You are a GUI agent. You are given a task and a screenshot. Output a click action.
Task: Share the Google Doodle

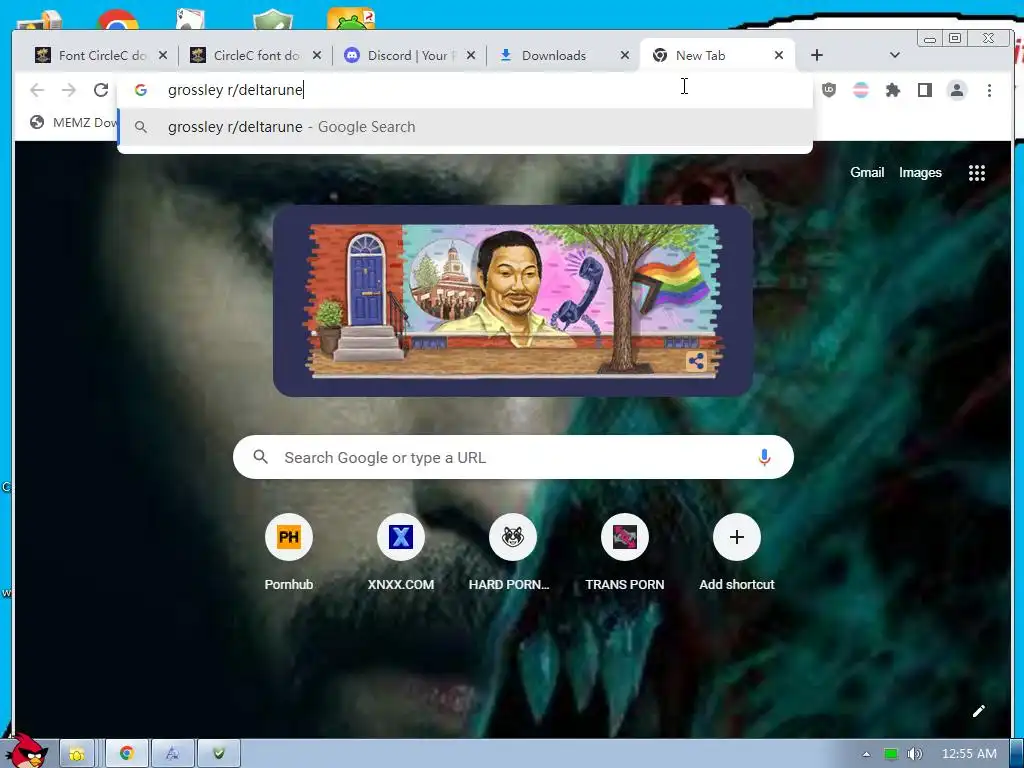696,361
